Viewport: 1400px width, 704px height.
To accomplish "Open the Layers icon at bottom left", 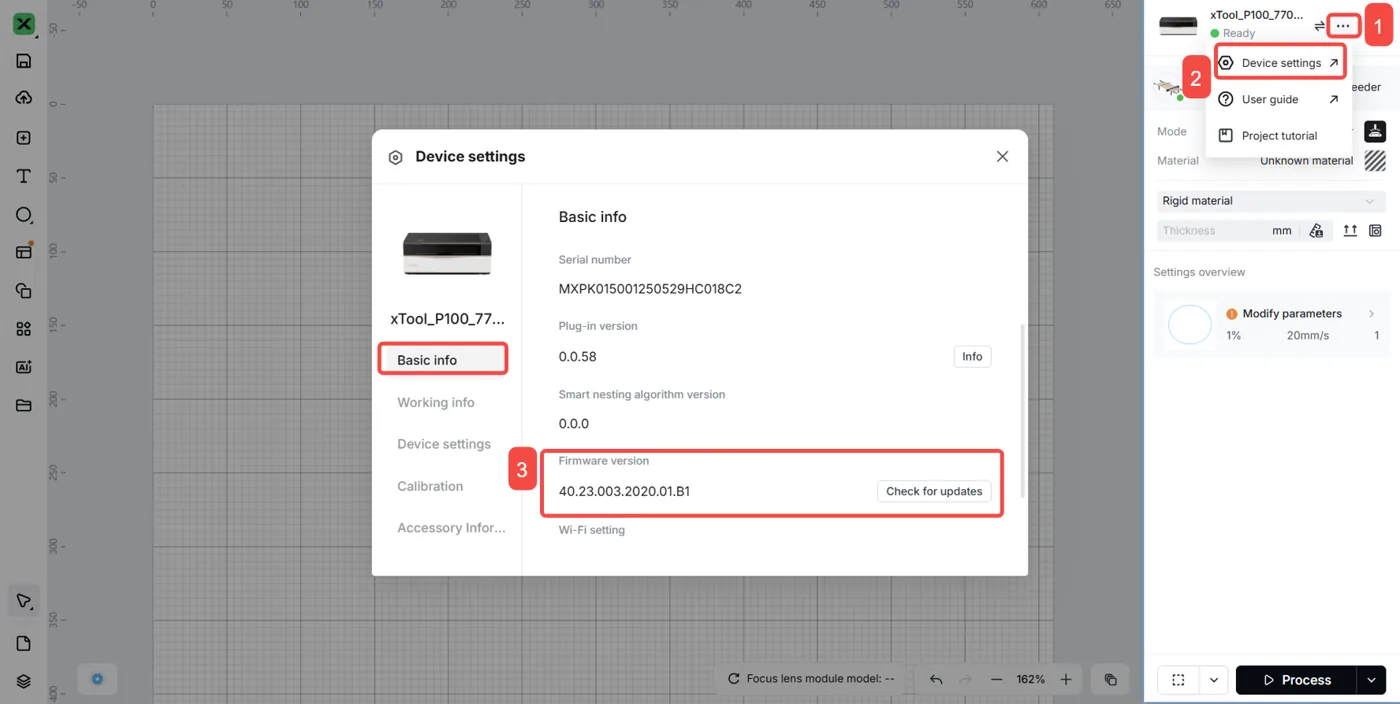I will pos(24,681).
